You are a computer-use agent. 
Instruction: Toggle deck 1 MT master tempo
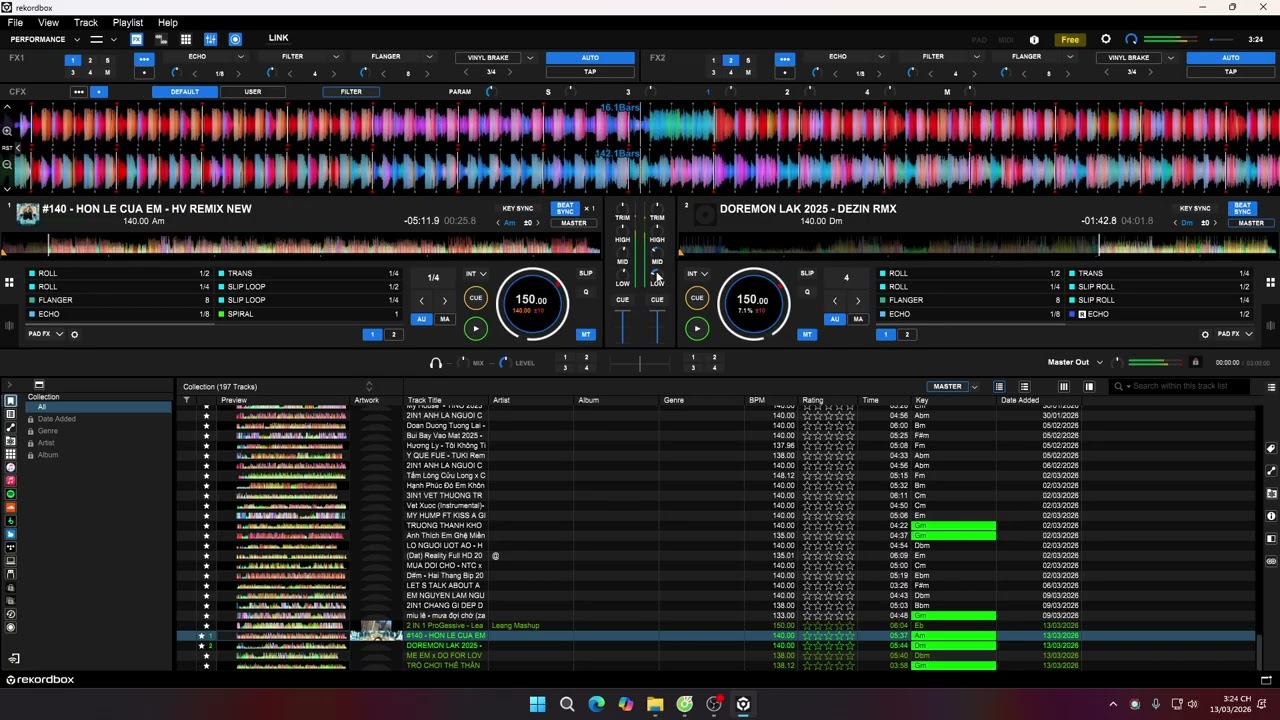pos(586,334)
